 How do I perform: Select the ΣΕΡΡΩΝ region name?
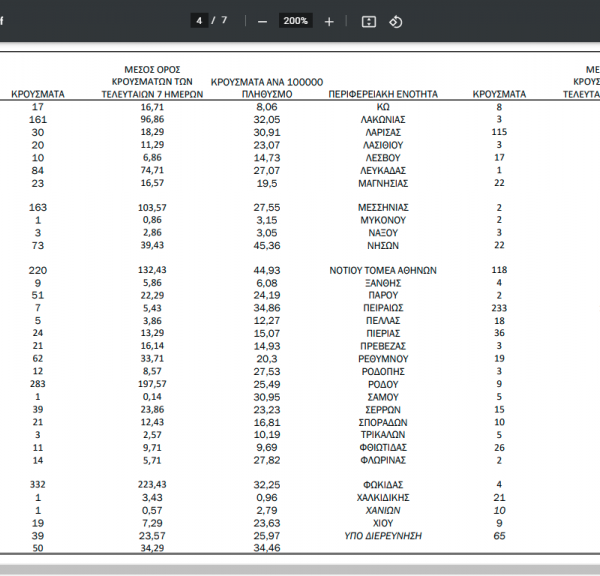click(383, 410)
